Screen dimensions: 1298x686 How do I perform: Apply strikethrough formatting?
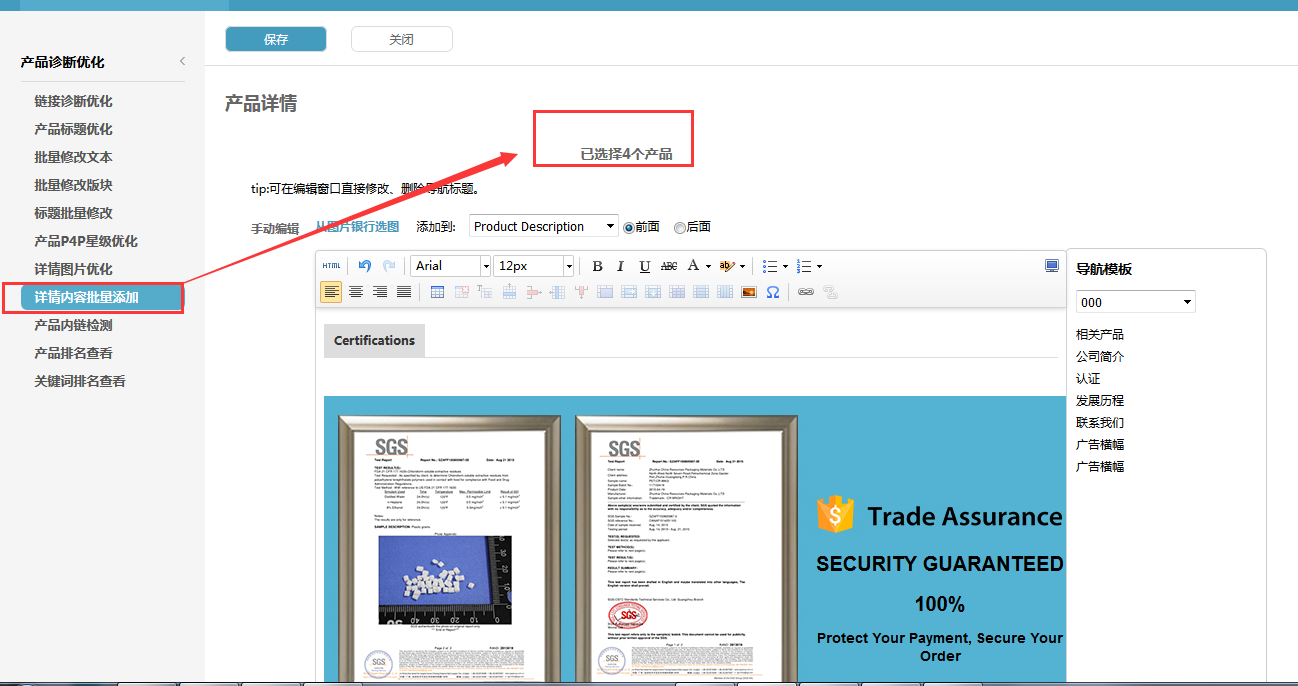point(669,266)
